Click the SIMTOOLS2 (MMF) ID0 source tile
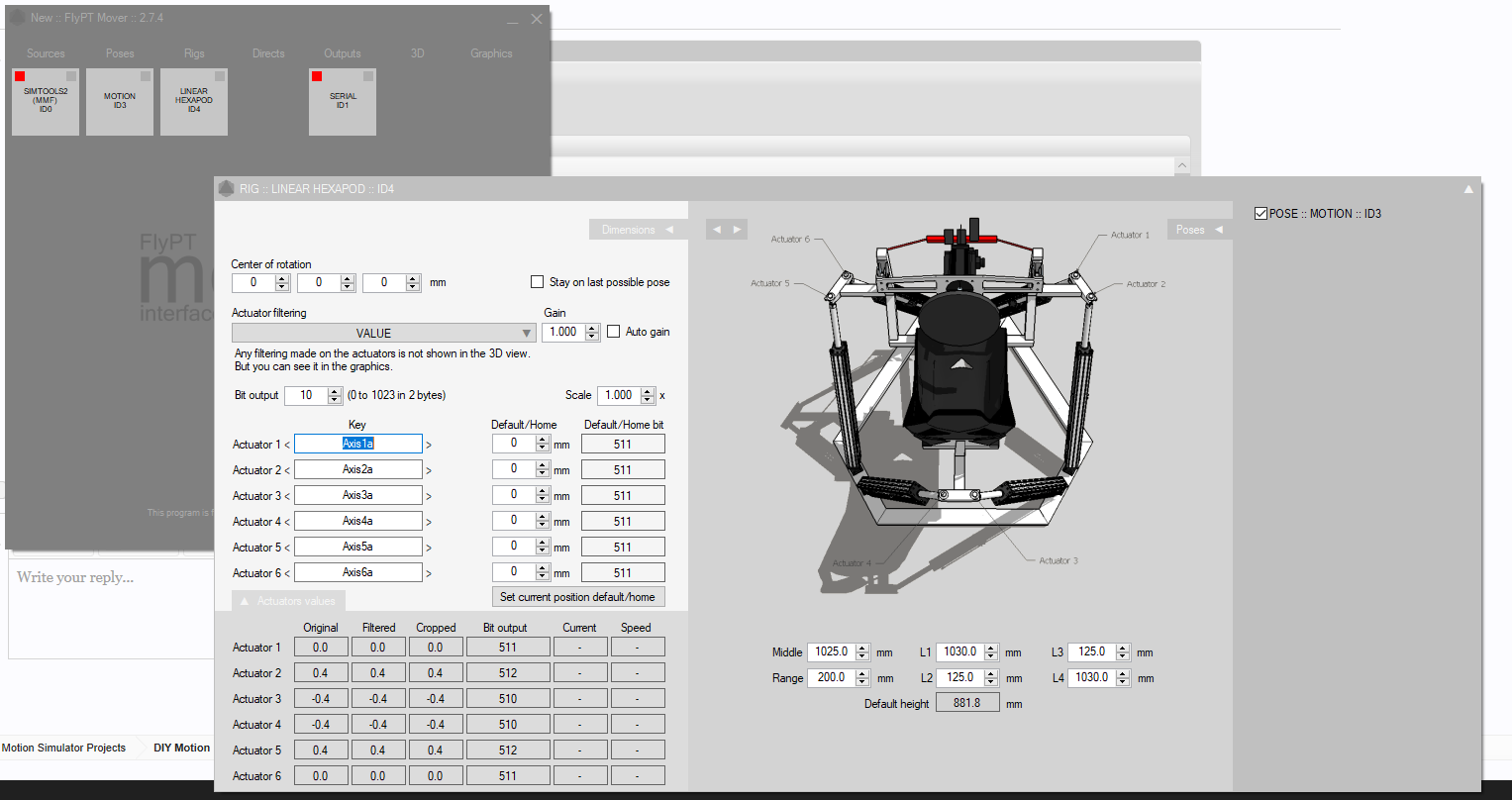 (46, 102)
